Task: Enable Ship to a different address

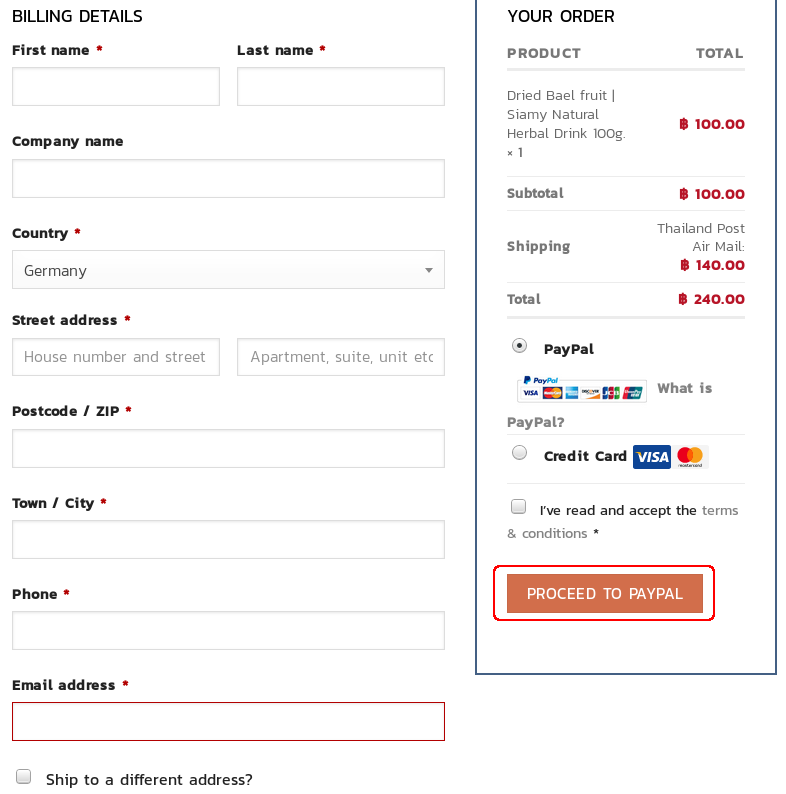Action: coord(23,776)
